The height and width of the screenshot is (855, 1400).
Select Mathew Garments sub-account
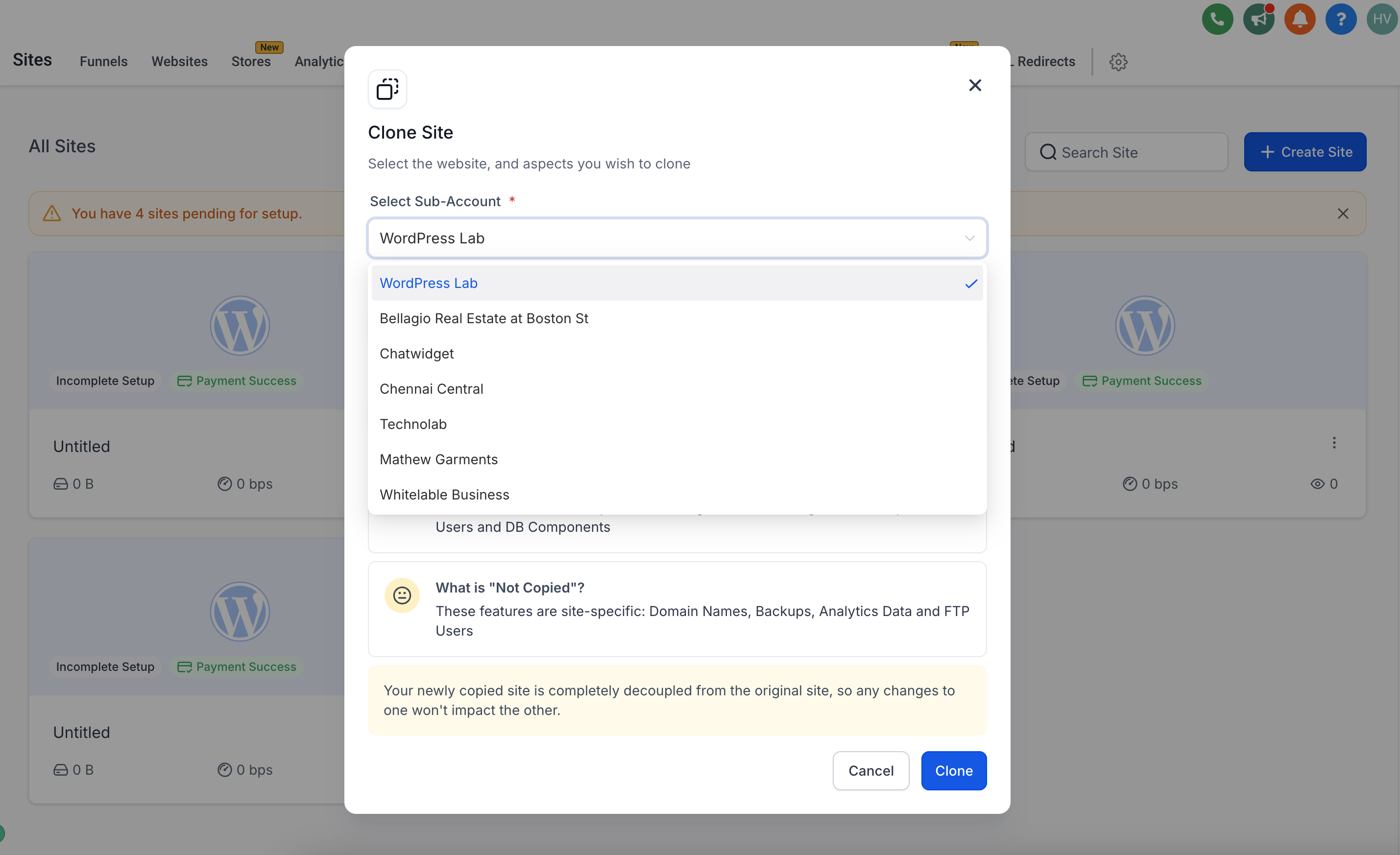click(x=676, y=459)
